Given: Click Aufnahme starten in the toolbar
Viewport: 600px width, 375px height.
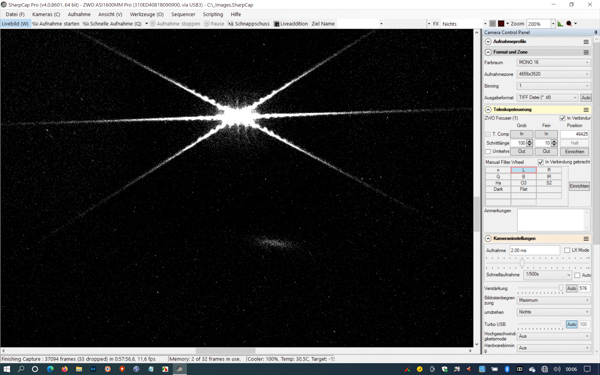Looking at the screenshot, I should [56, 24].
